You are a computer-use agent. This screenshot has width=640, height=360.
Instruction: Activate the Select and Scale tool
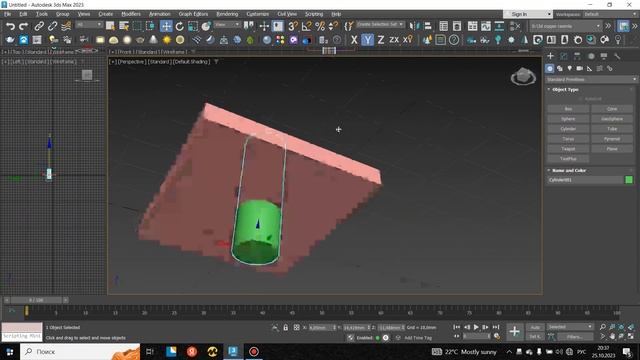[193, 26]
